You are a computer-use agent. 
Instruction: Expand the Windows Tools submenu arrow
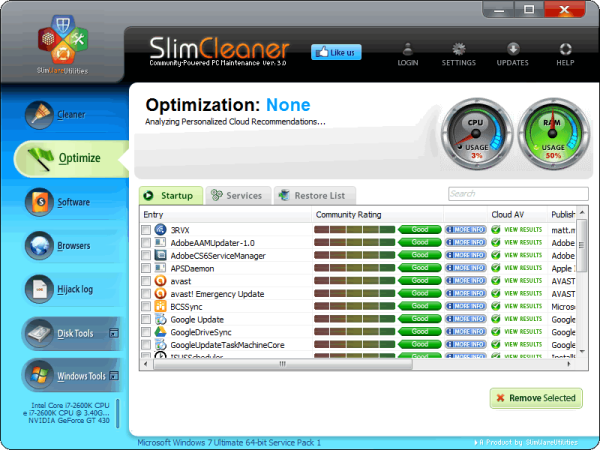point(114,376)
